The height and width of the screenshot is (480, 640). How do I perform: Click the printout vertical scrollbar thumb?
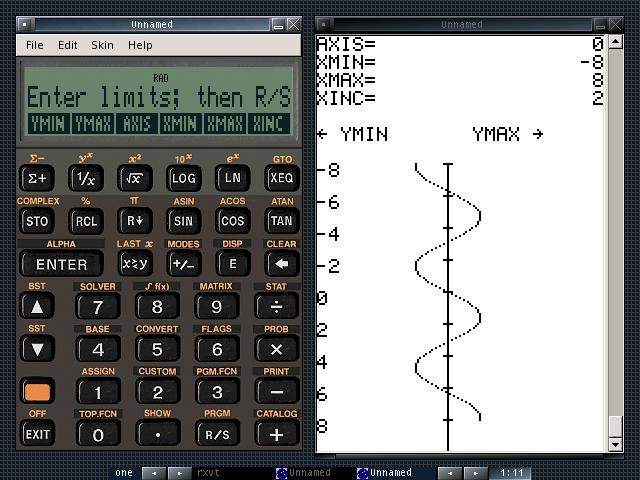click(616, 426)
